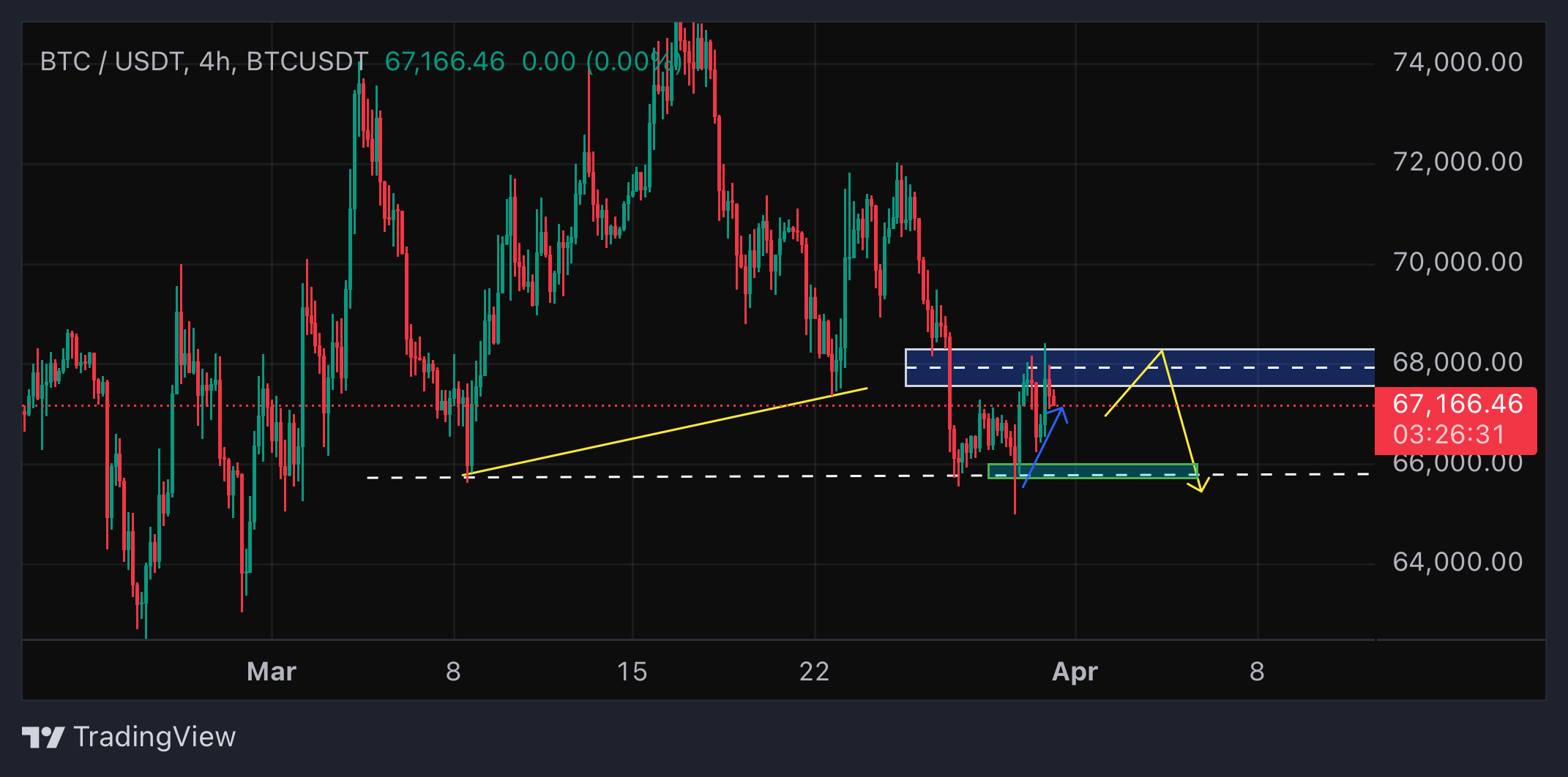Screen dimensions: 1568x777
Task: Click the Apr label on time axis
Action: (1074, 672)
